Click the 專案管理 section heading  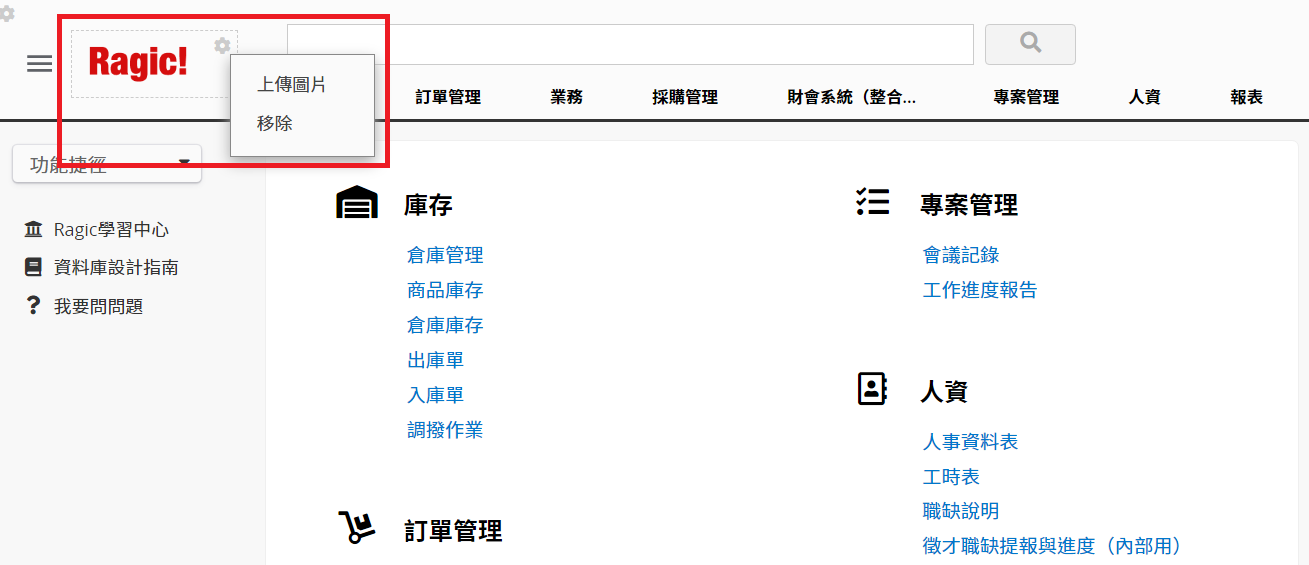coord(969,205)
